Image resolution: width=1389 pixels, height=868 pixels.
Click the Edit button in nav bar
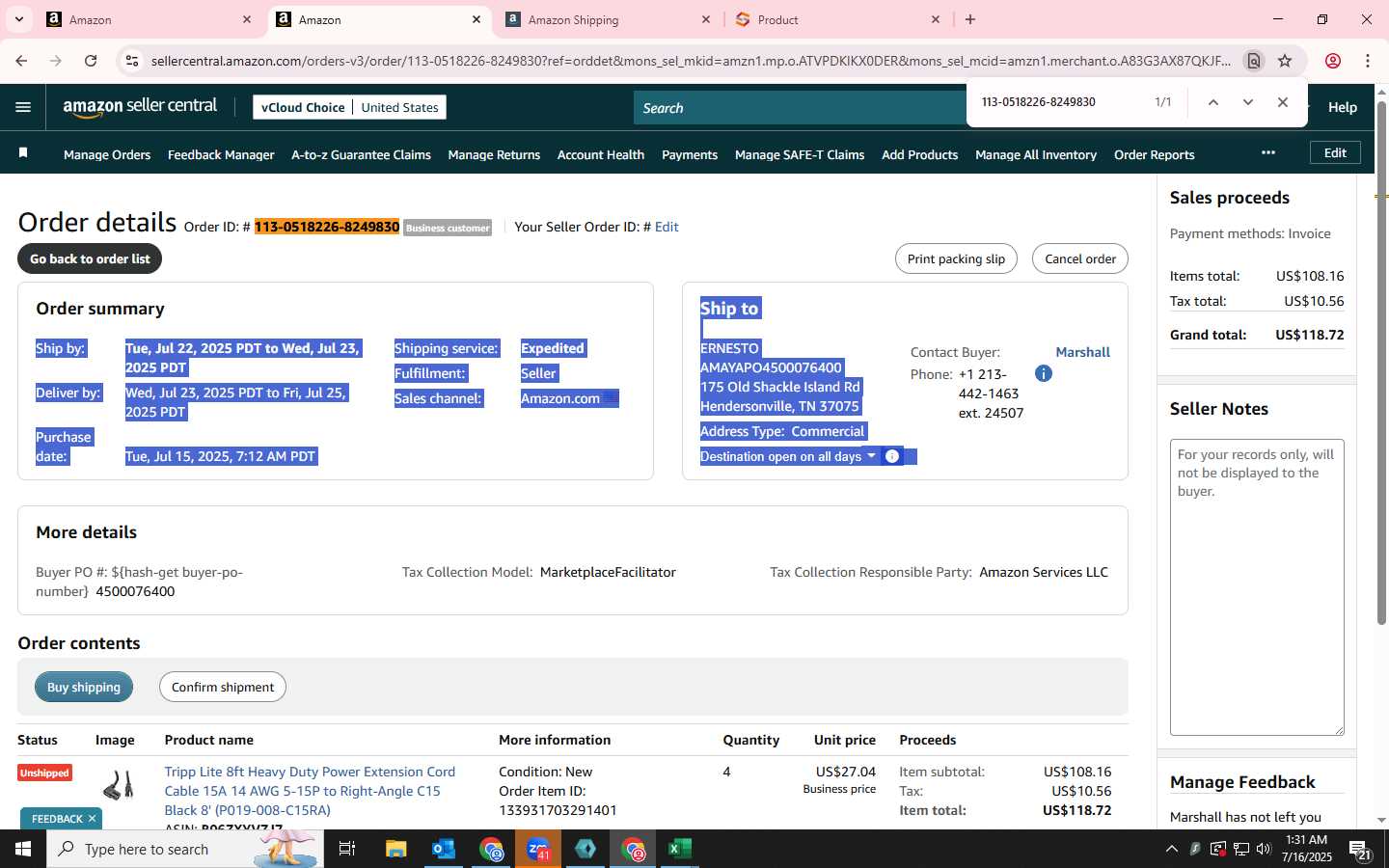[1335, 152]
